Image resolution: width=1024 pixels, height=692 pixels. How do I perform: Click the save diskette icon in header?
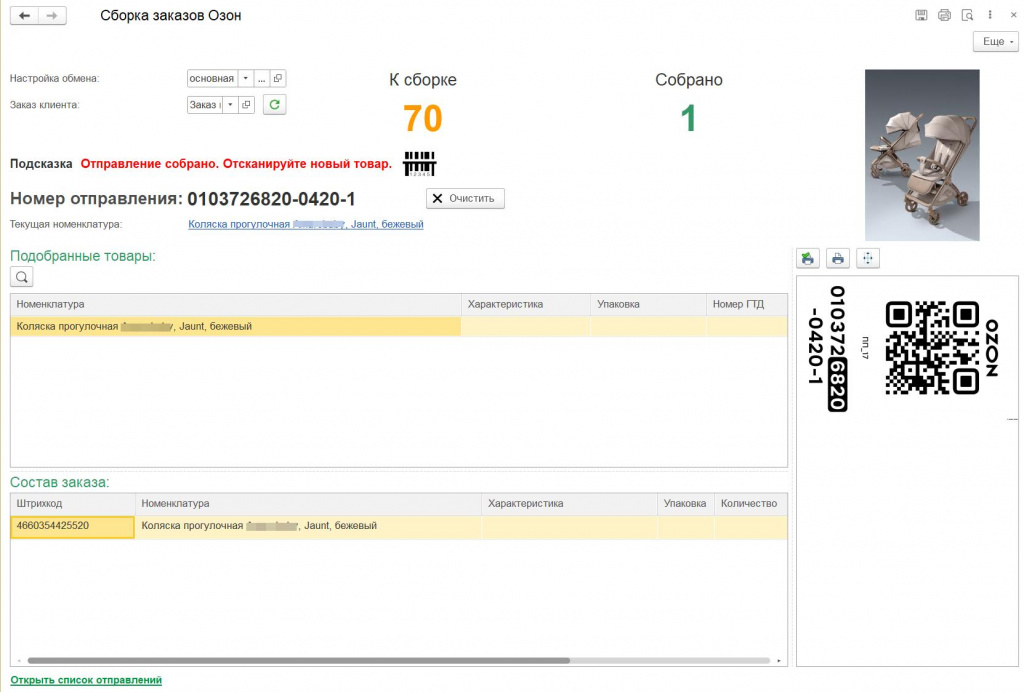[921, 15]
